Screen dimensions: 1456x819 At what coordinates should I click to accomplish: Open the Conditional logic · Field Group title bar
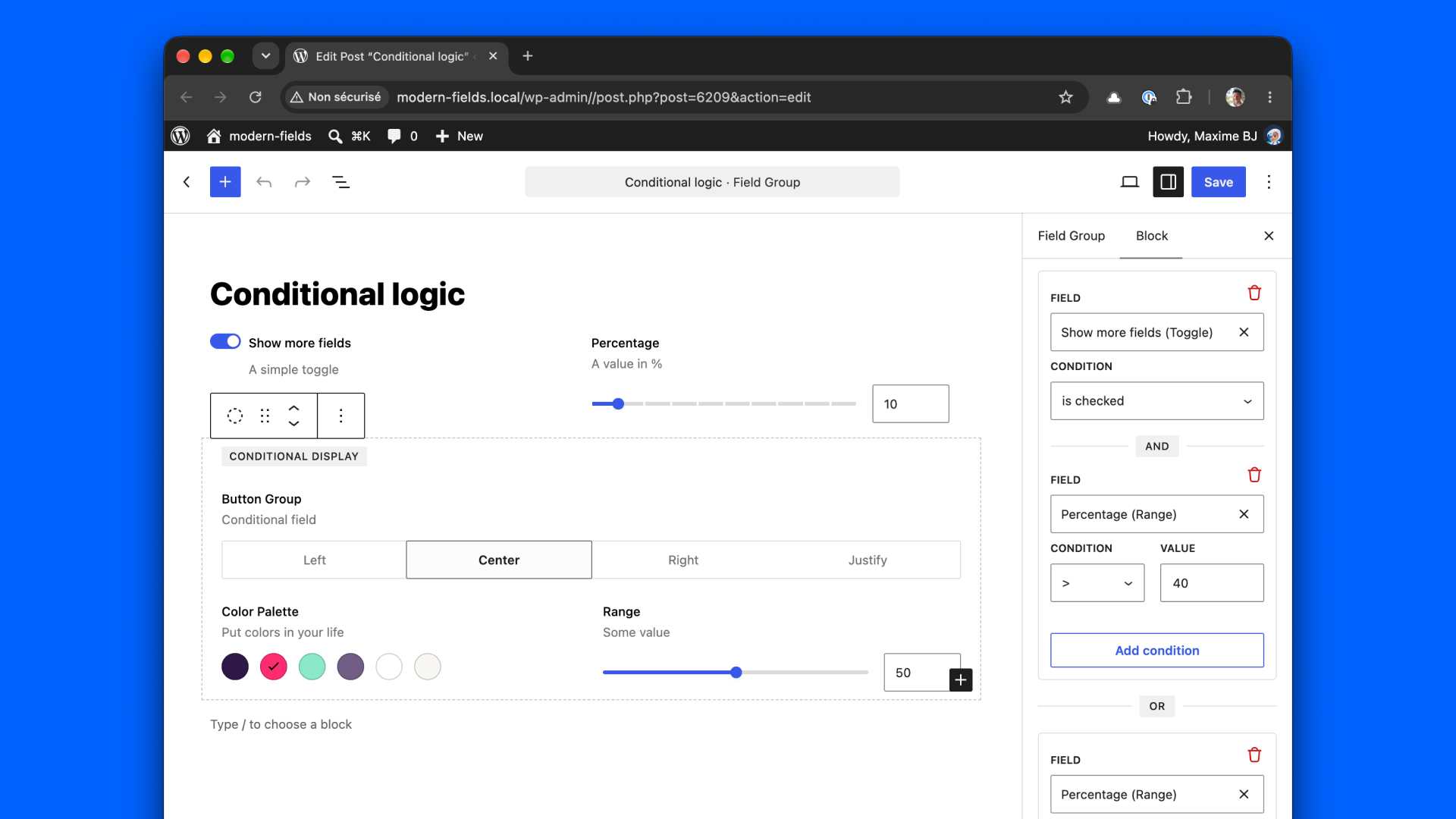click(713, 182)
